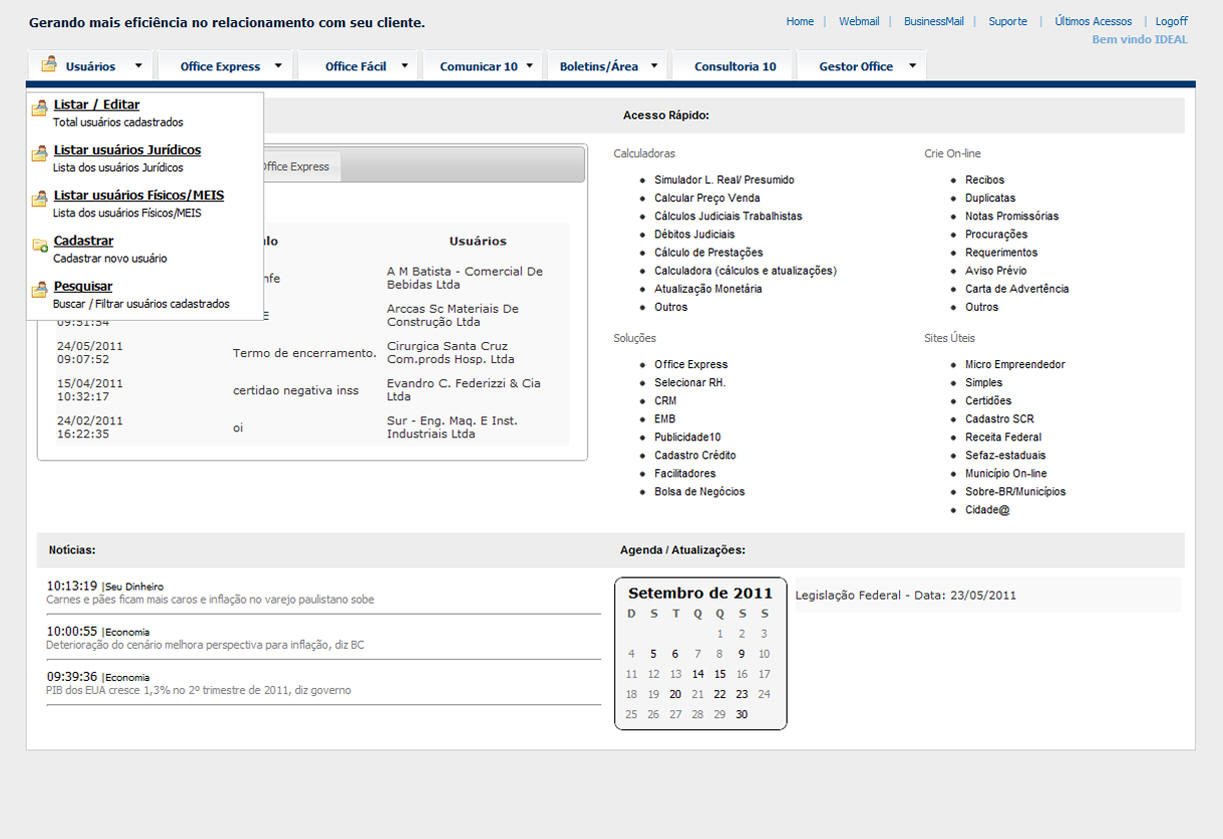Click 'Termo de encerramento.' entry
The height and width of the screenshot is (839, 1223).
point(305,353)
